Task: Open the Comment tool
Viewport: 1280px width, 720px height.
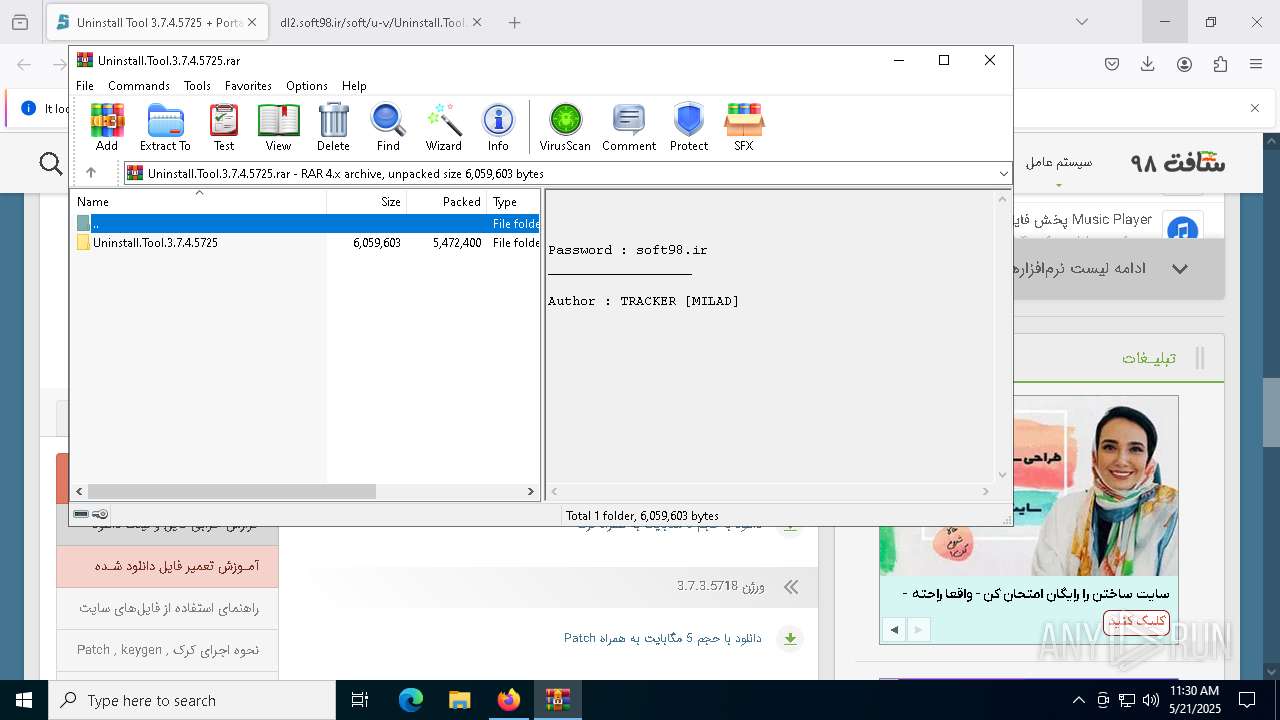Action: 629,127
